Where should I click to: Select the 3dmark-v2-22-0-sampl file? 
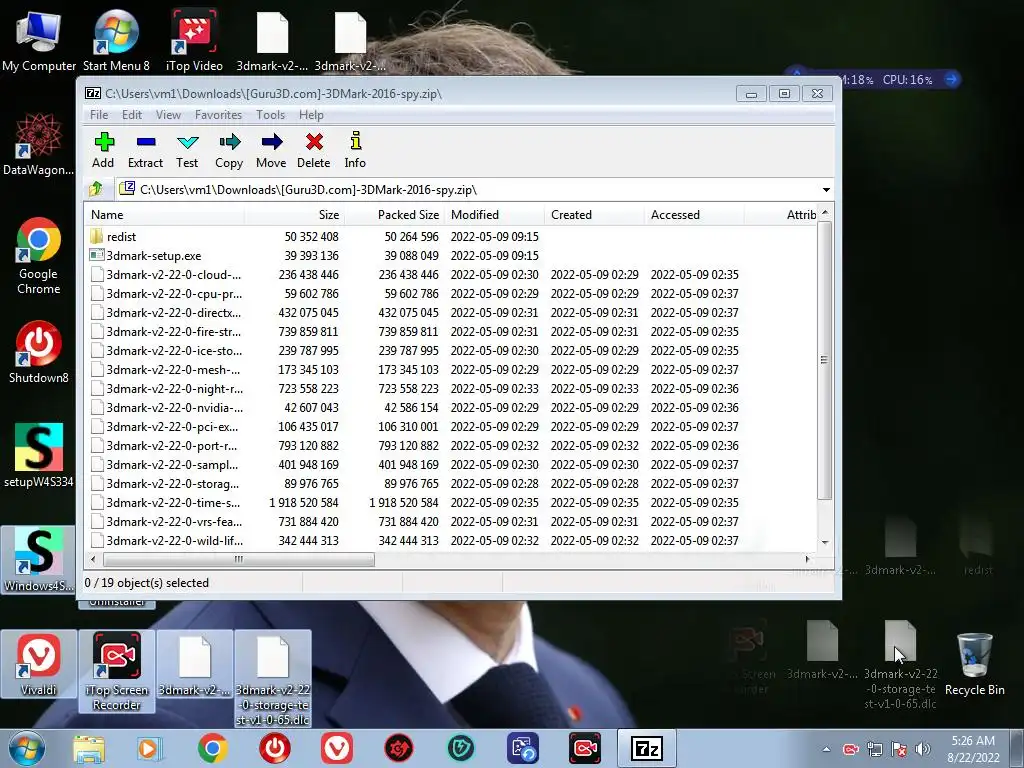[x=451, y=464]
